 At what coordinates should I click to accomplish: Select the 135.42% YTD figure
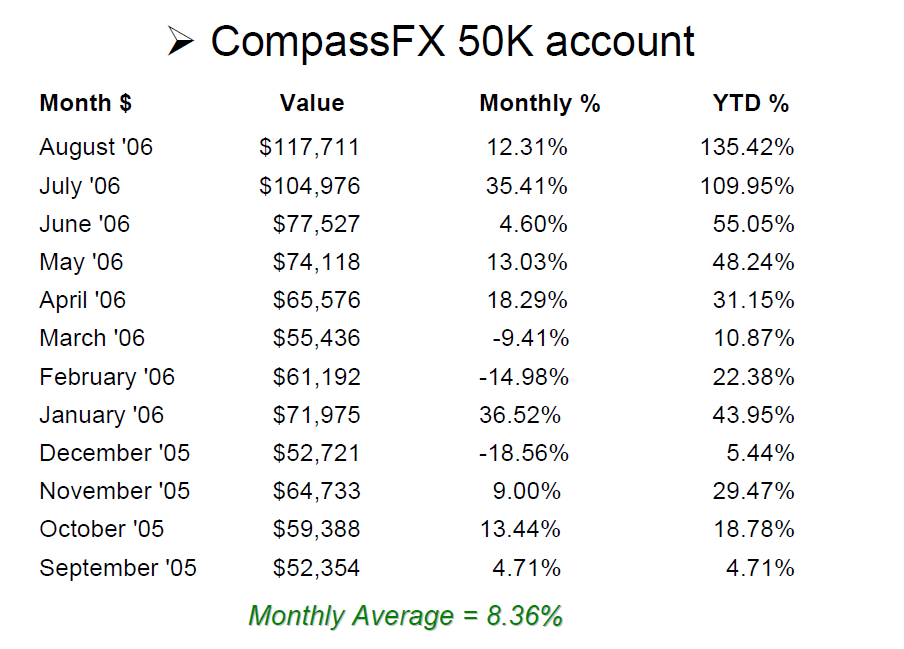[x=747, y=148]
